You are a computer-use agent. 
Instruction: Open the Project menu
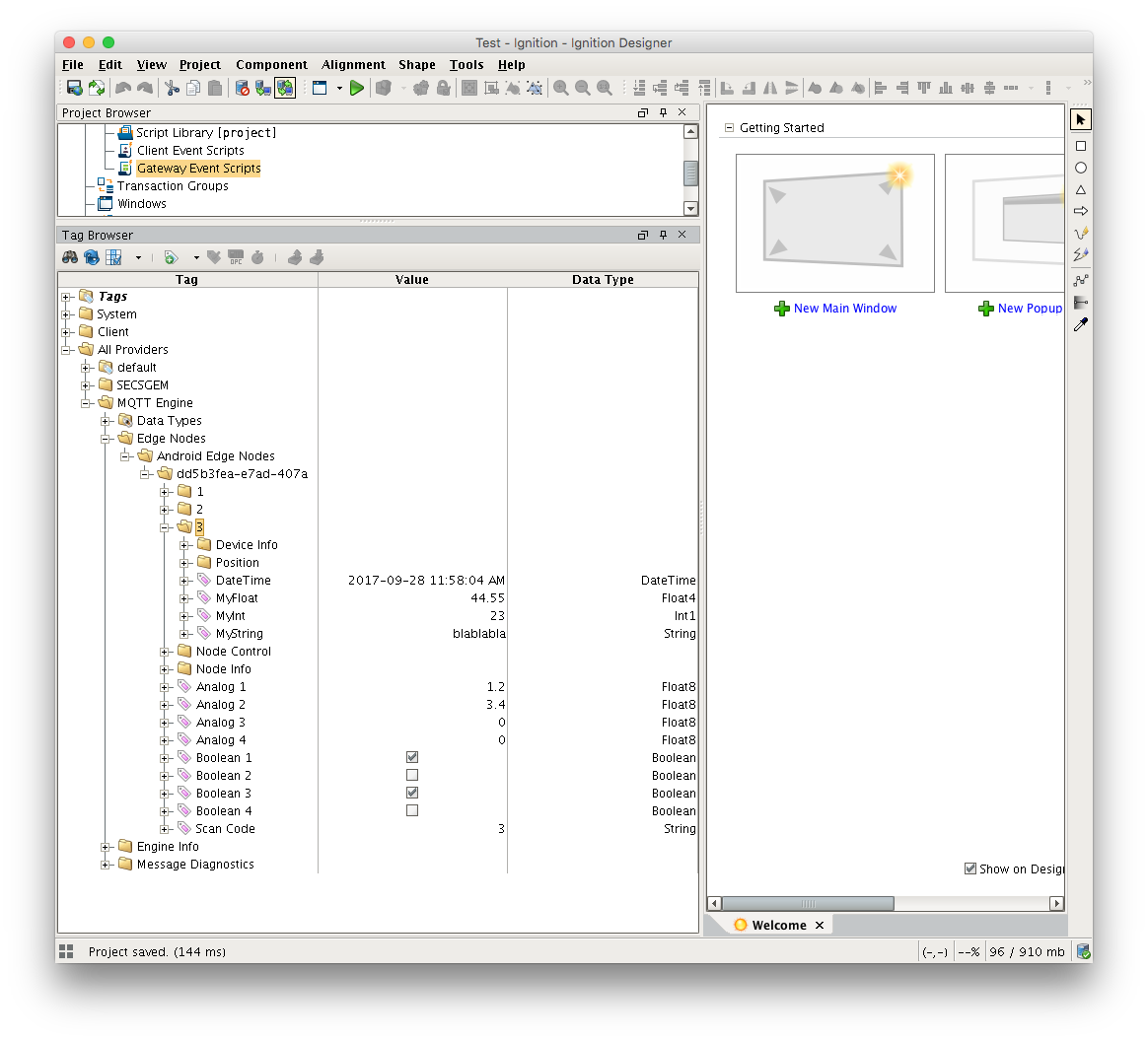(x=200, y=65)
